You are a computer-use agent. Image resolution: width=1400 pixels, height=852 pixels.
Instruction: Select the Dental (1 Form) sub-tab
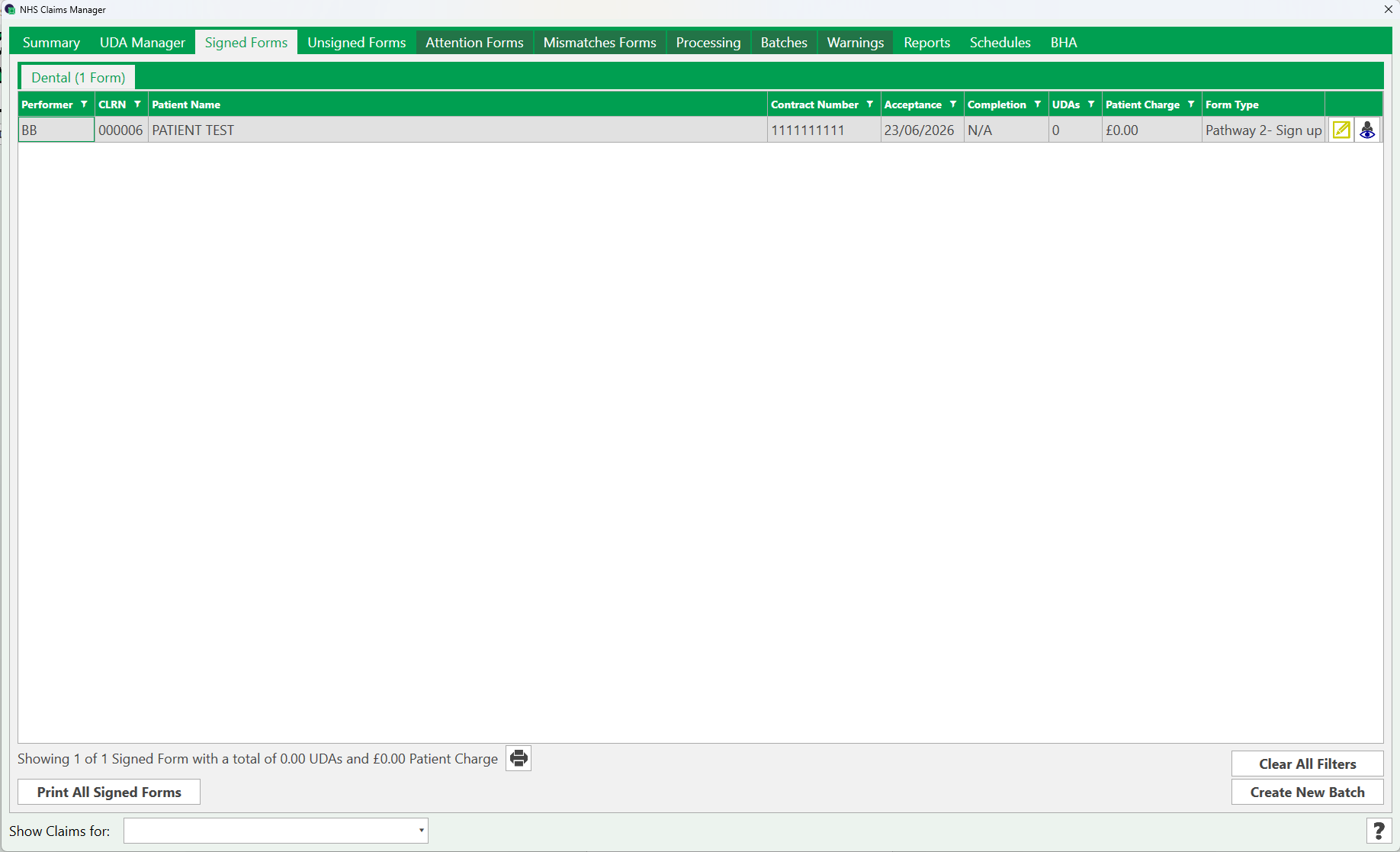(x=79, y=78)
